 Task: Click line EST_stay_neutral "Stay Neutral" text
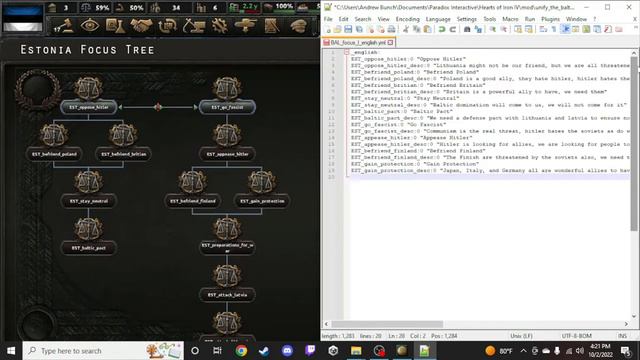point(405,98)
